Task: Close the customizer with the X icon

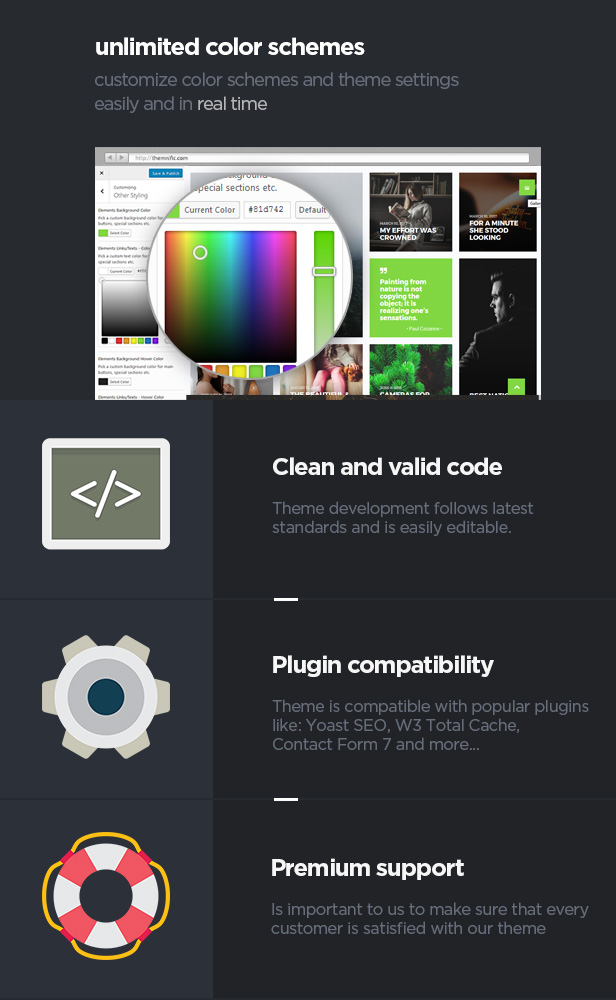Action: (x=101, y=173)
